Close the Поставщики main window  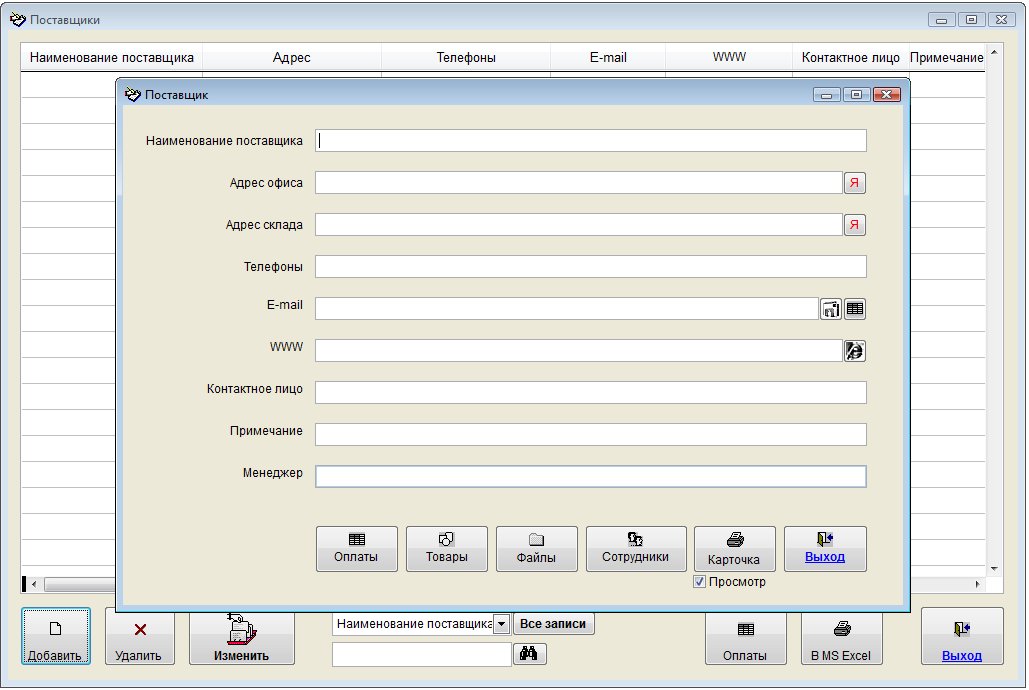[1001, 20]
